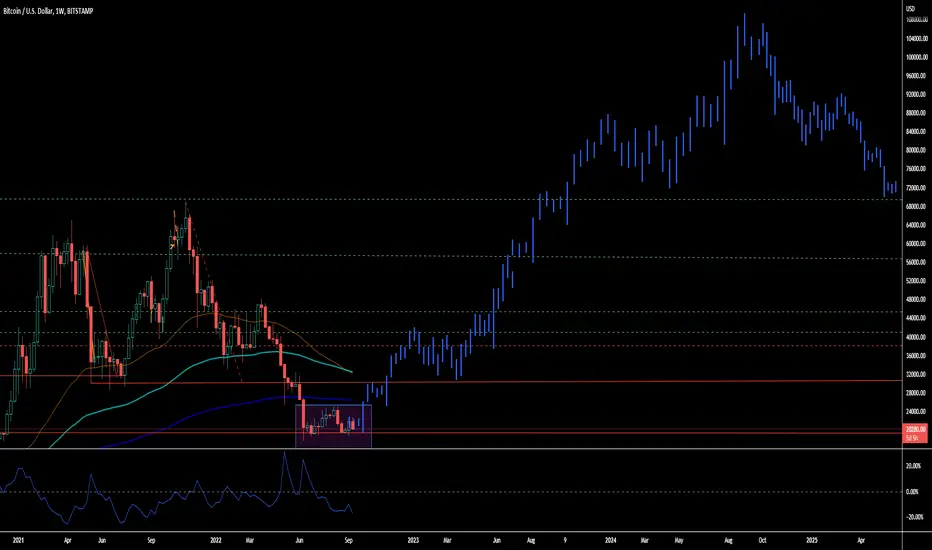
Task: Select the 40000.00 price axis label
Action: coord(917,337)
